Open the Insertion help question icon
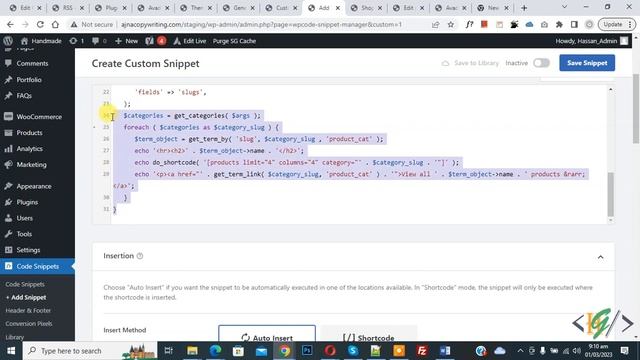This screenshot has width=640, height=360. [x=140, y=256]
